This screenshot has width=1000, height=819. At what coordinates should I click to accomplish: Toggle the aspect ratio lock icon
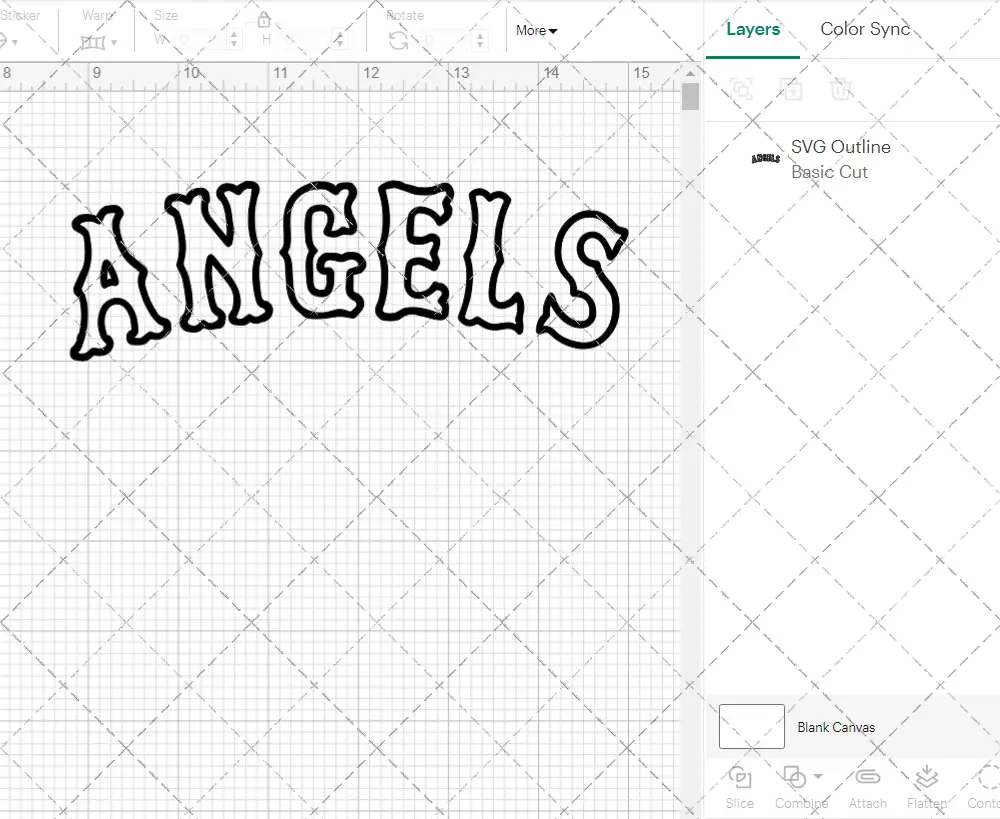264,20
